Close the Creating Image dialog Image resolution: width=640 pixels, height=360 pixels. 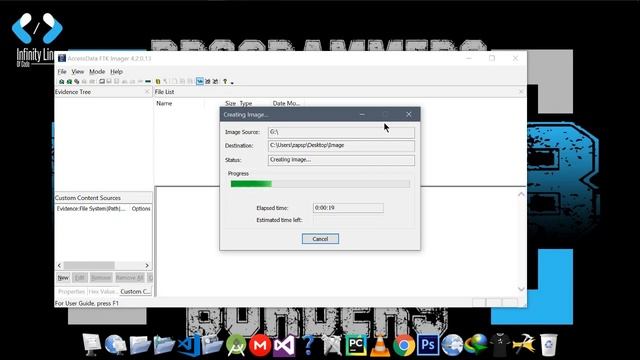[x=409, y=115]
